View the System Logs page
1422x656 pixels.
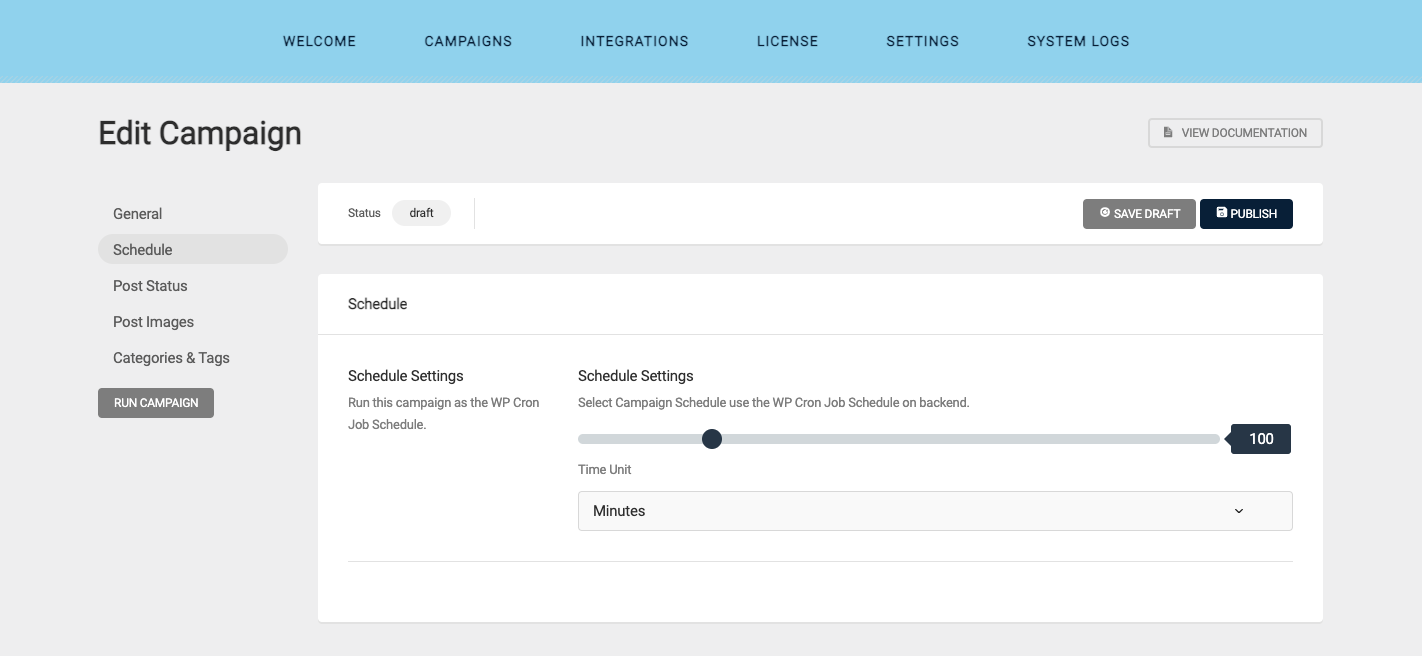coord(1078,41)
